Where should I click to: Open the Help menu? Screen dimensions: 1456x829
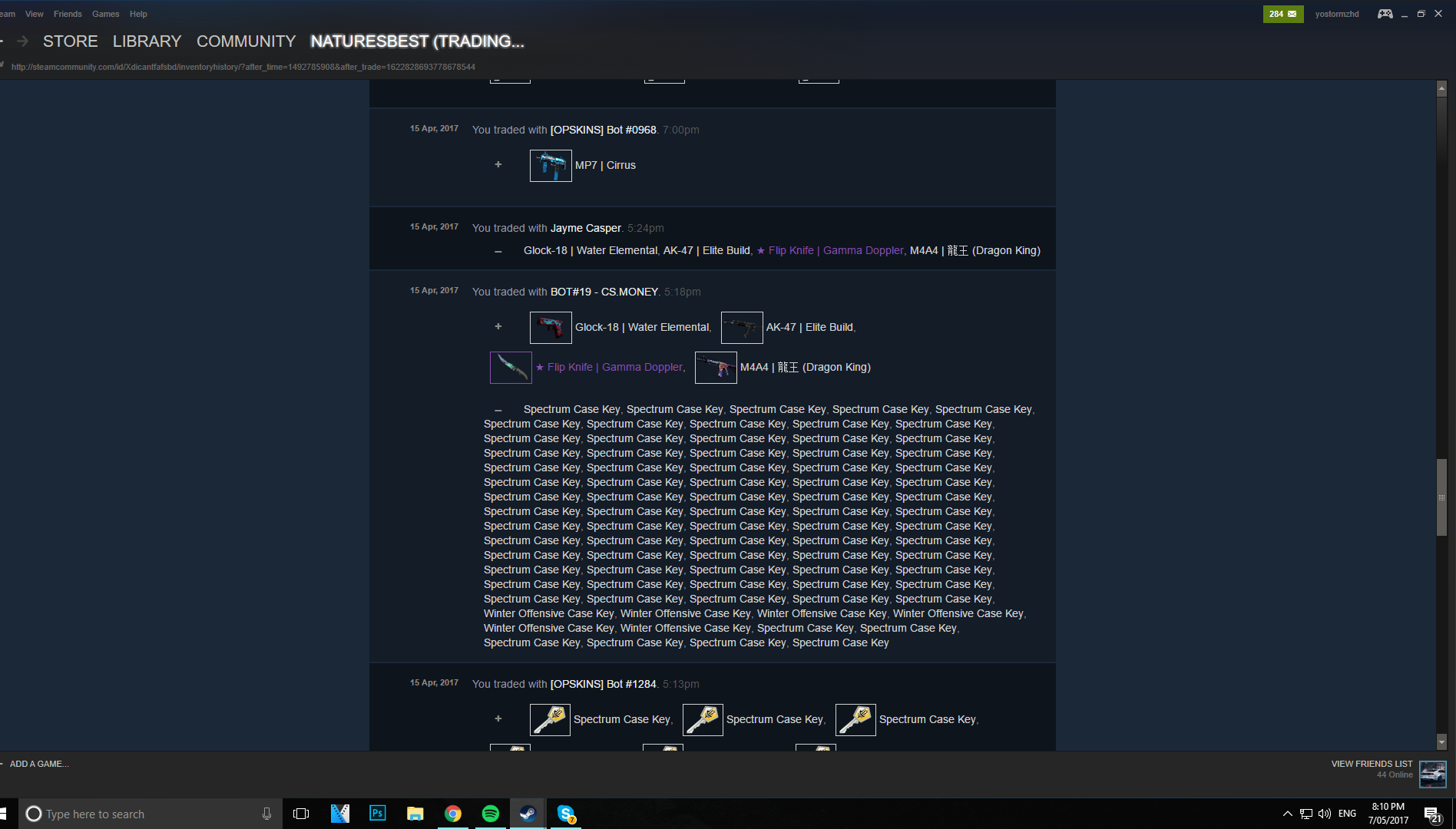(x=138, y=14)
